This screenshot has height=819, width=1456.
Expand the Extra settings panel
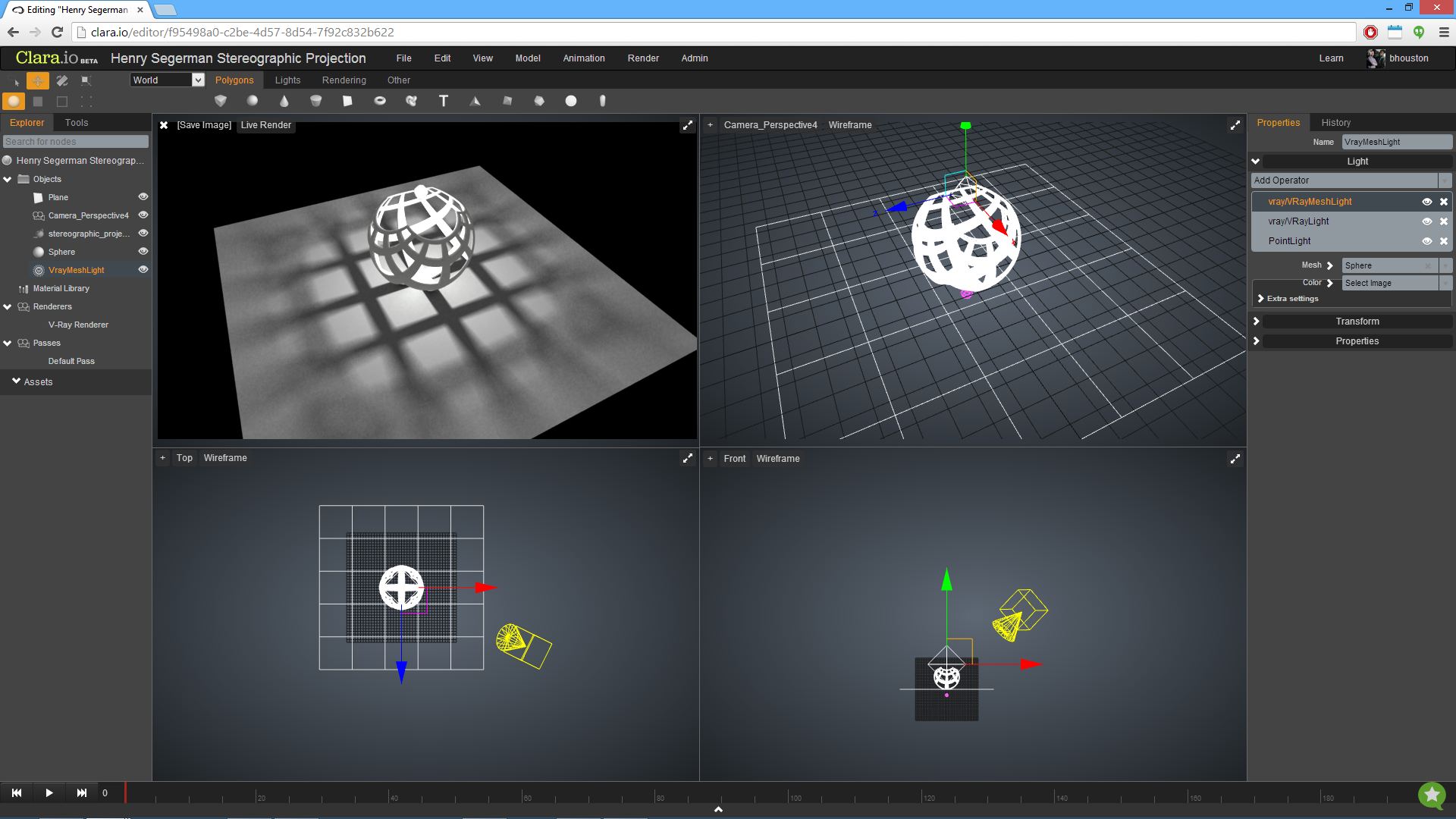(x=1261, y=299)
